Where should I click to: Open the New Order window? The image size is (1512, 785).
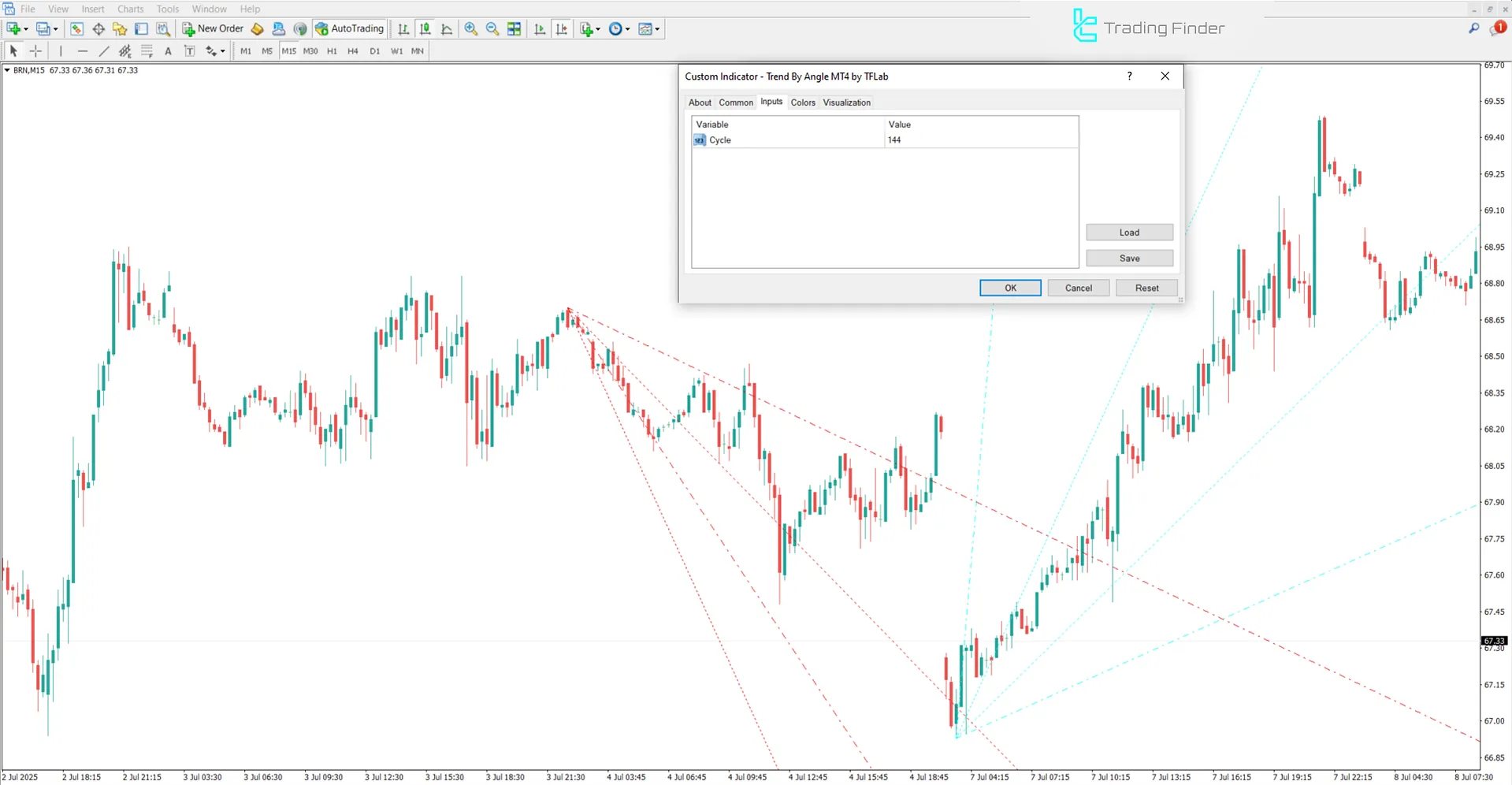coord(211,28)
